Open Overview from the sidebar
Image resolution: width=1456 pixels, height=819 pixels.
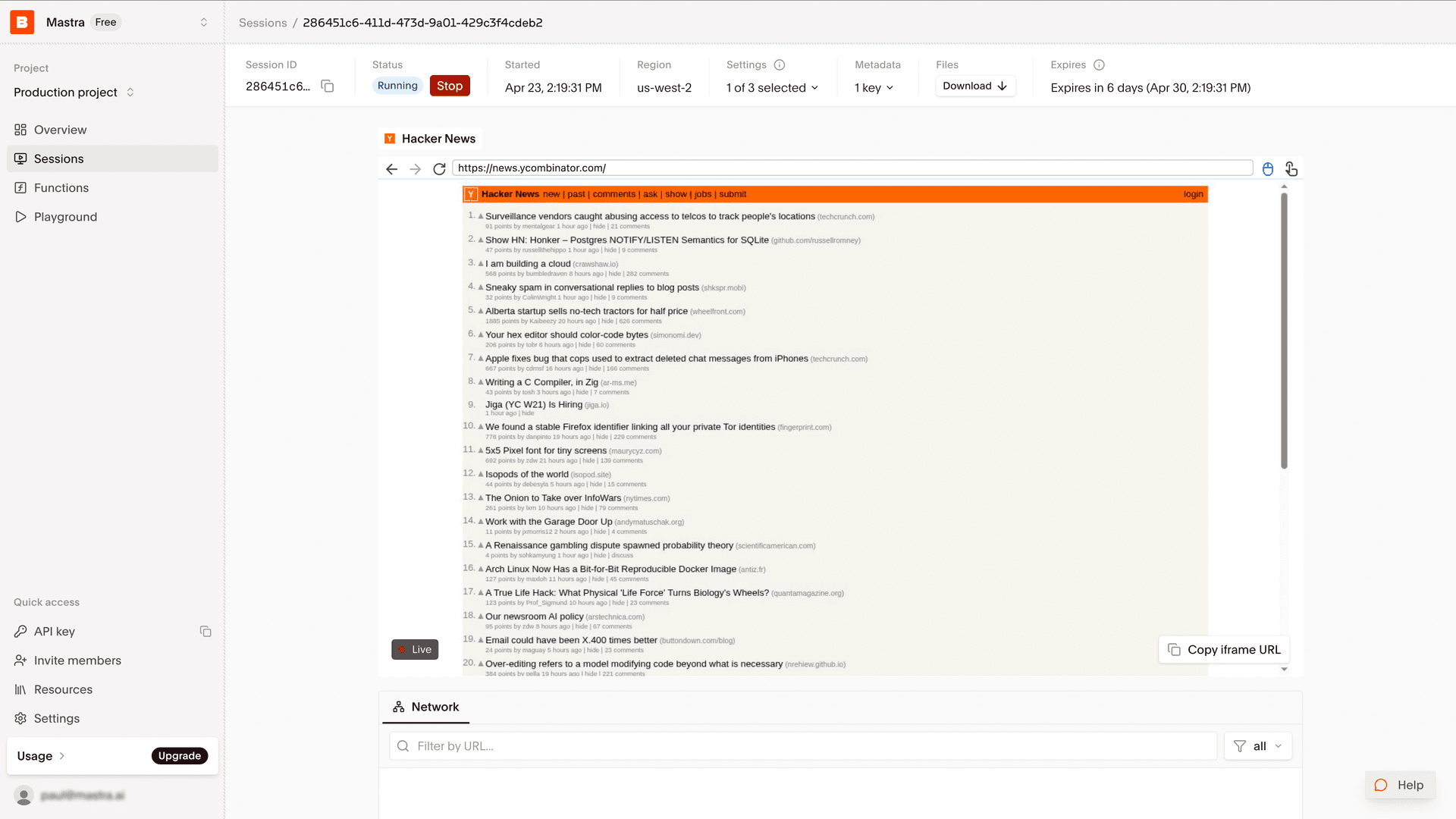pos(60,130)
